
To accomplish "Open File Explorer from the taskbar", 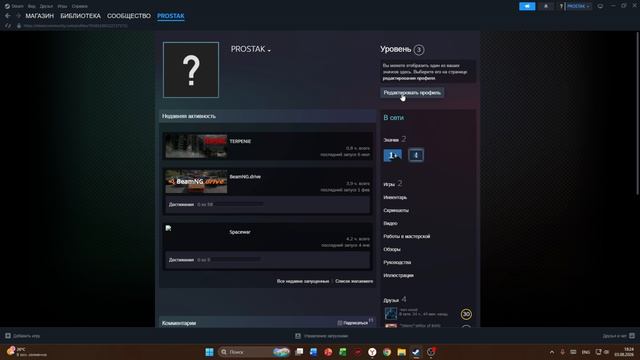I will tap(401, 352).
